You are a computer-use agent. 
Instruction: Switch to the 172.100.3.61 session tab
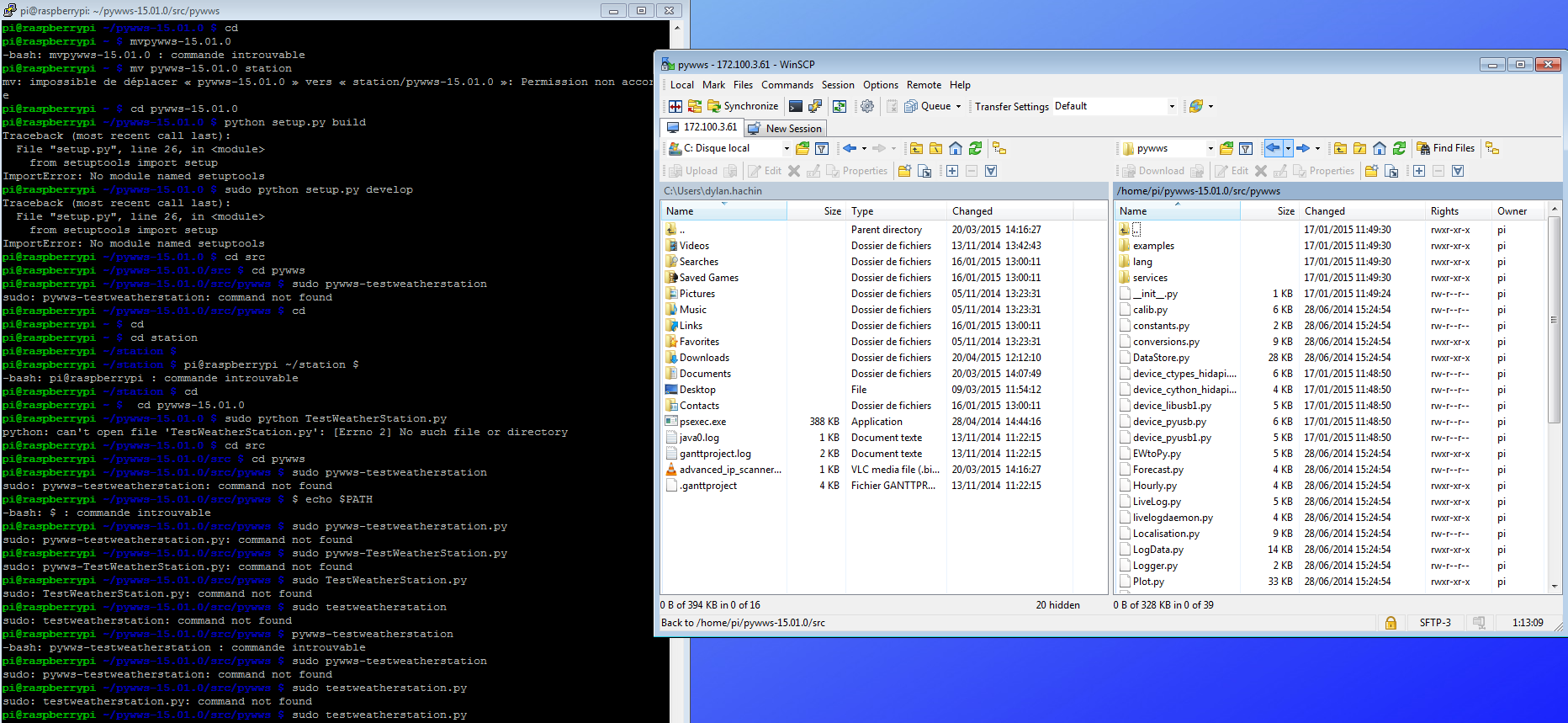coord(702,127)
